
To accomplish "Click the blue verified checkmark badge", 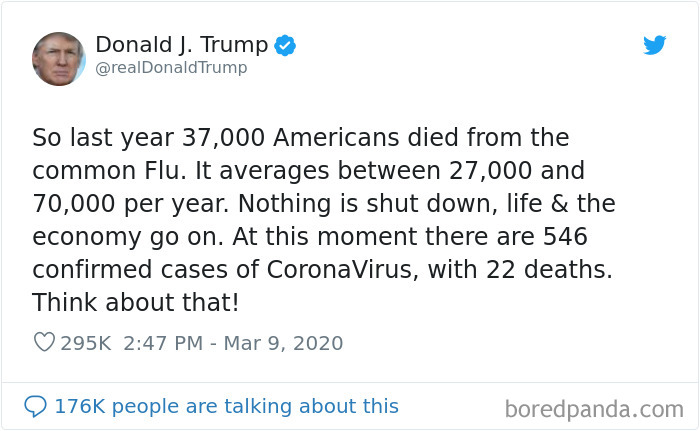I will pos(285,45).
